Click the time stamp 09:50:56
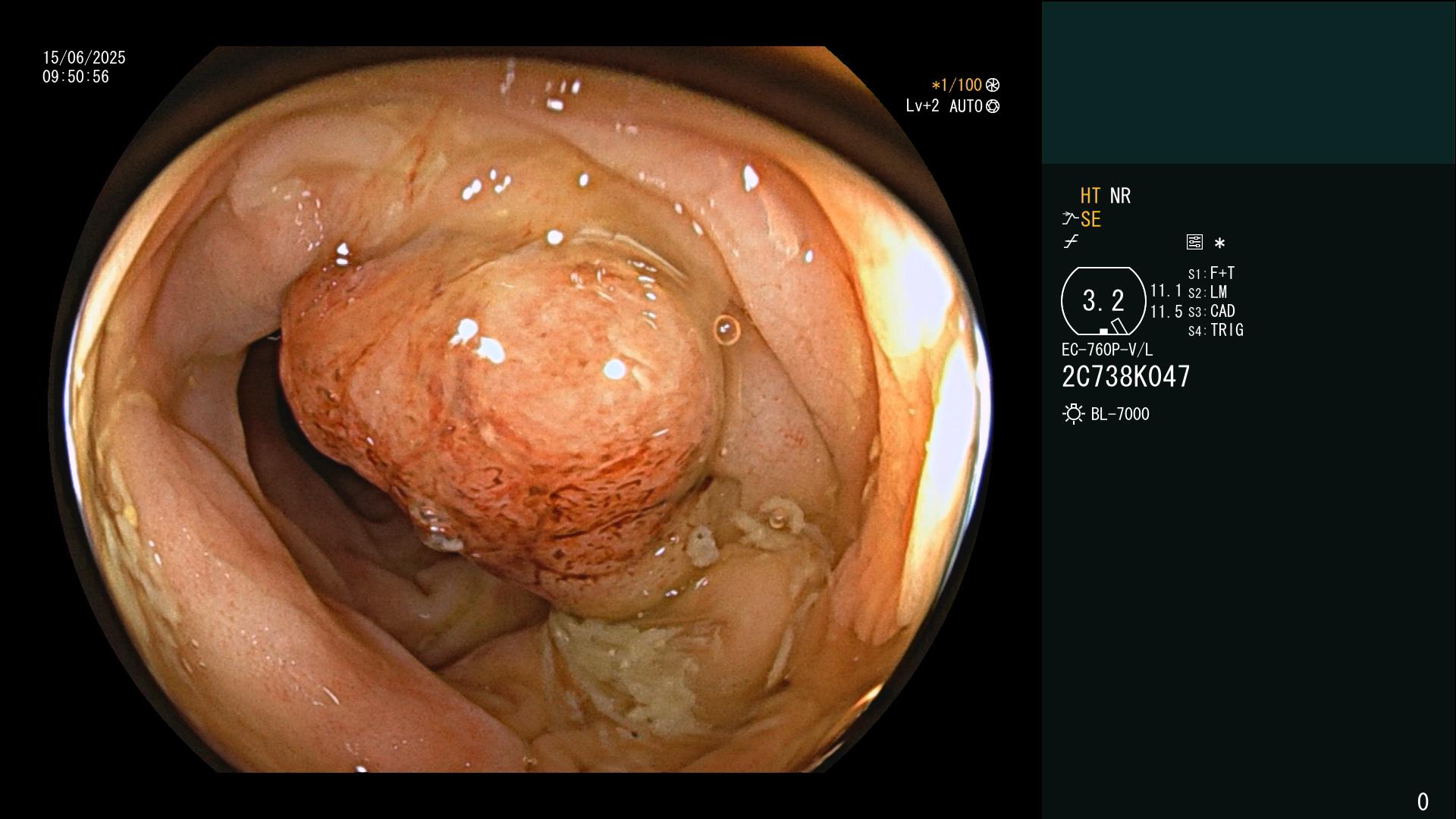 76,77
